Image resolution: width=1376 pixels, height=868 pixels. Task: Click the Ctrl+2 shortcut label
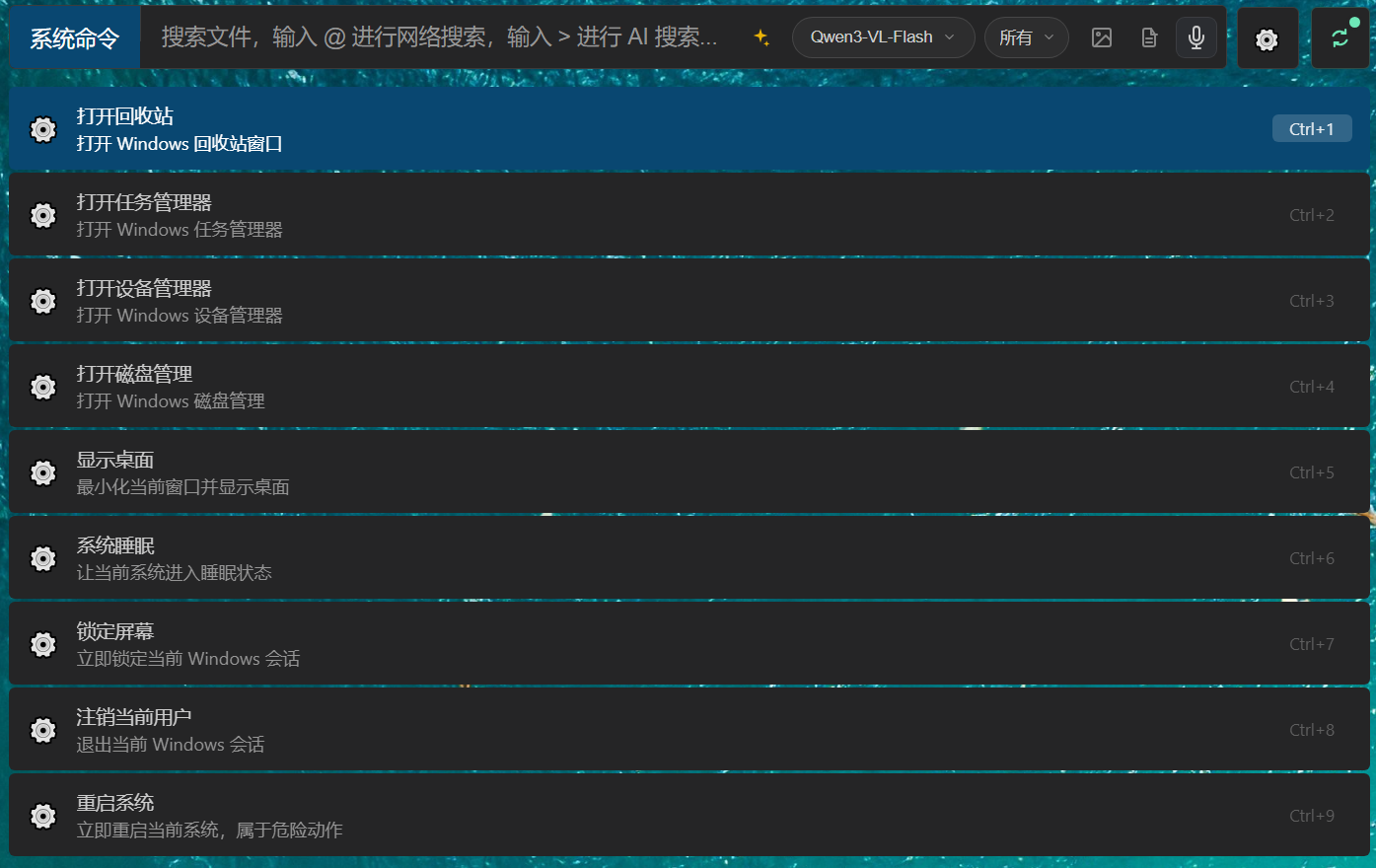click(1312, 215)
